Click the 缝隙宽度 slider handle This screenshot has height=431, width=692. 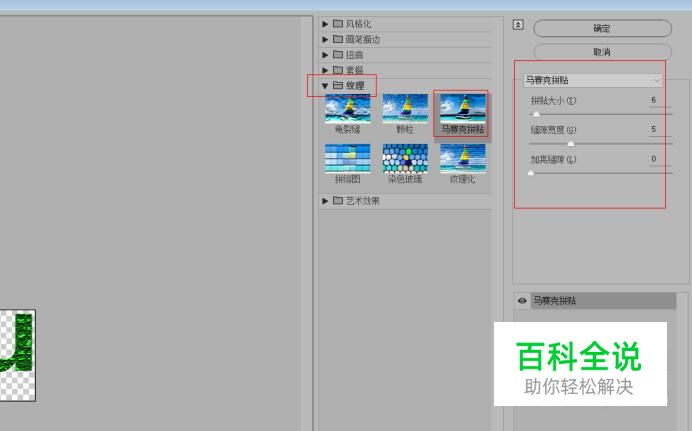(x=571, y=143)
